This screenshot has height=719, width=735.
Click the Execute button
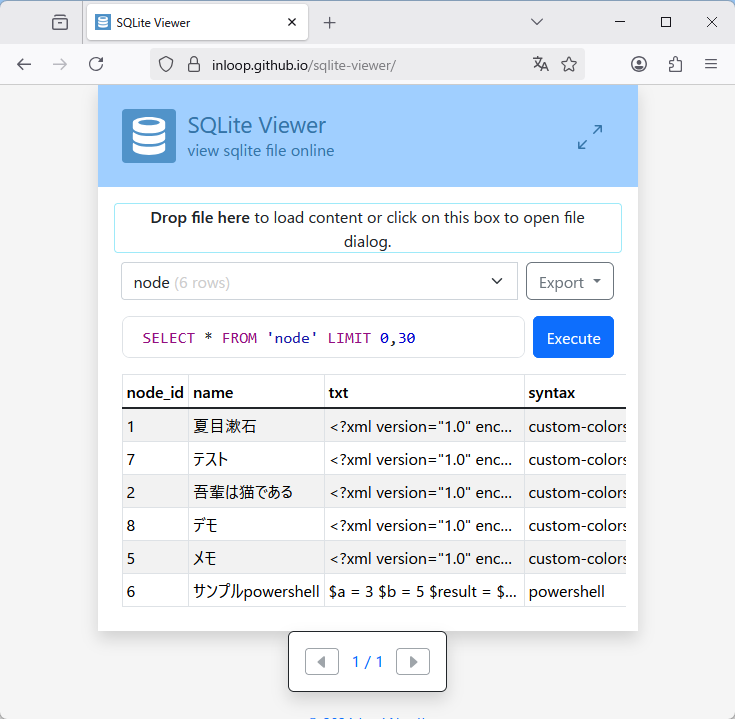[x=573, y=337]
